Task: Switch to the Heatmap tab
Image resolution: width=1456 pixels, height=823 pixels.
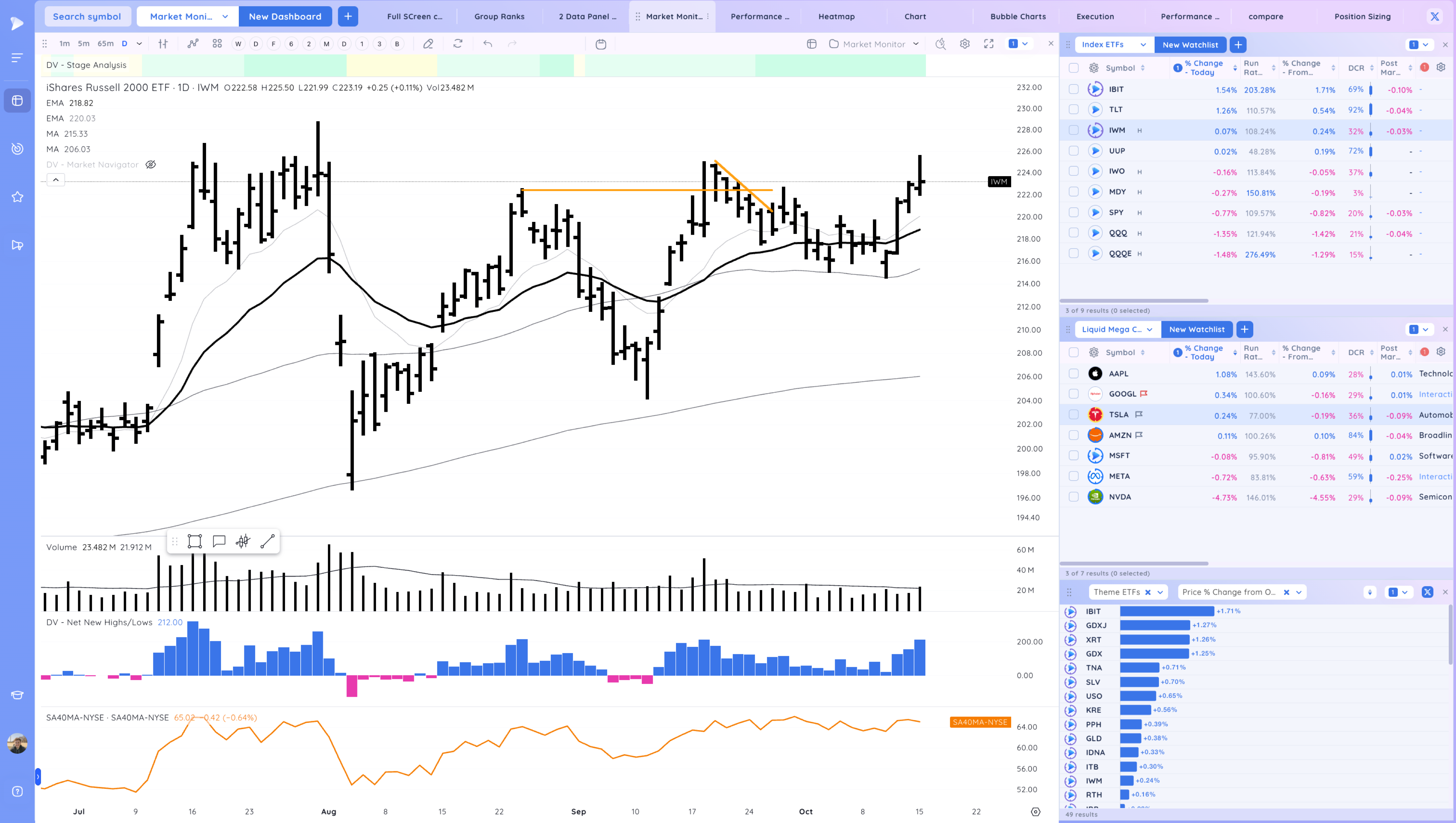Action: pos(836,16)
